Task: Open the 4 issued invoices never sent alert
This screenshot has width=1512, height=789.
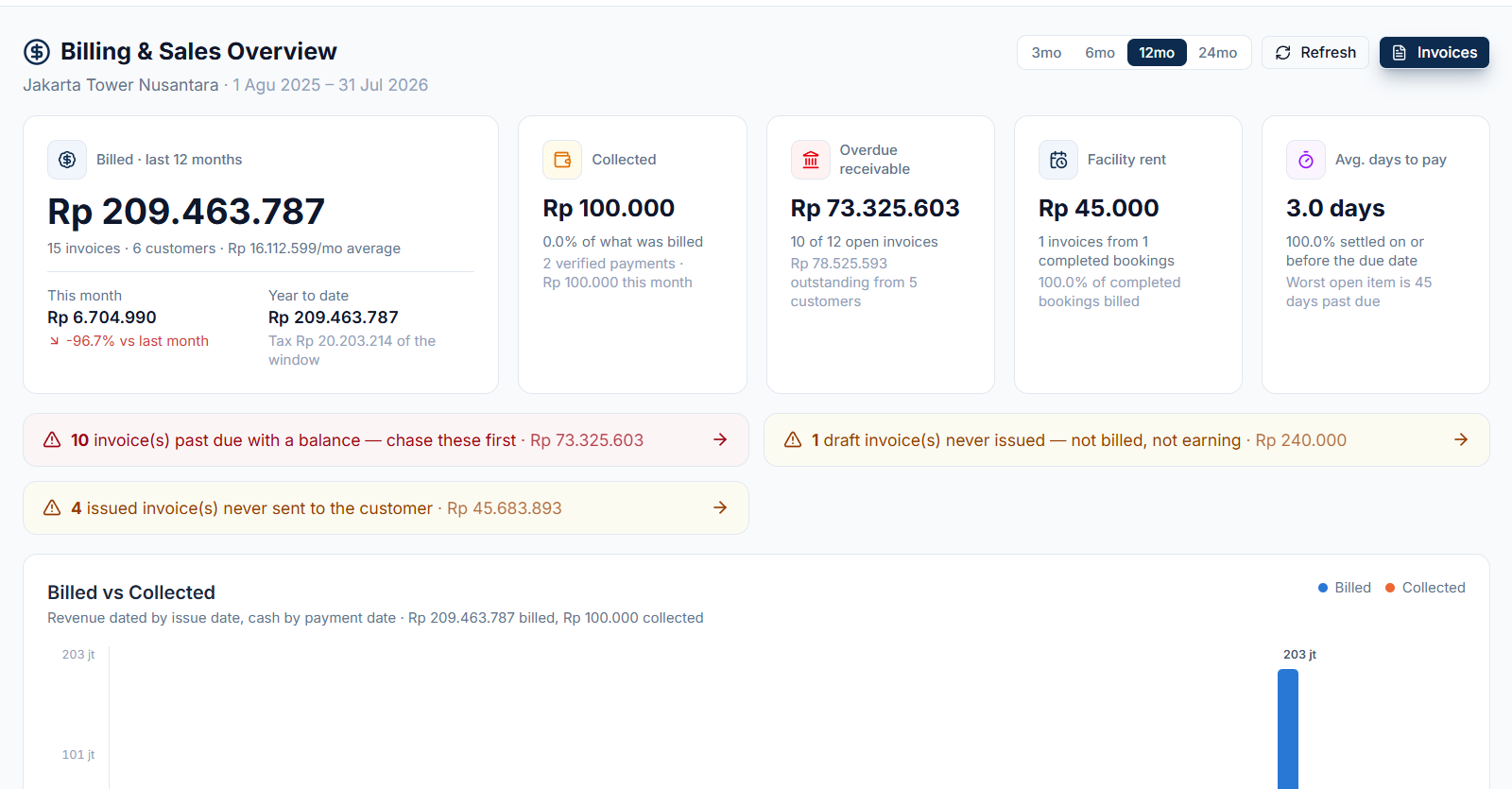Action: [x=386, y=508]
